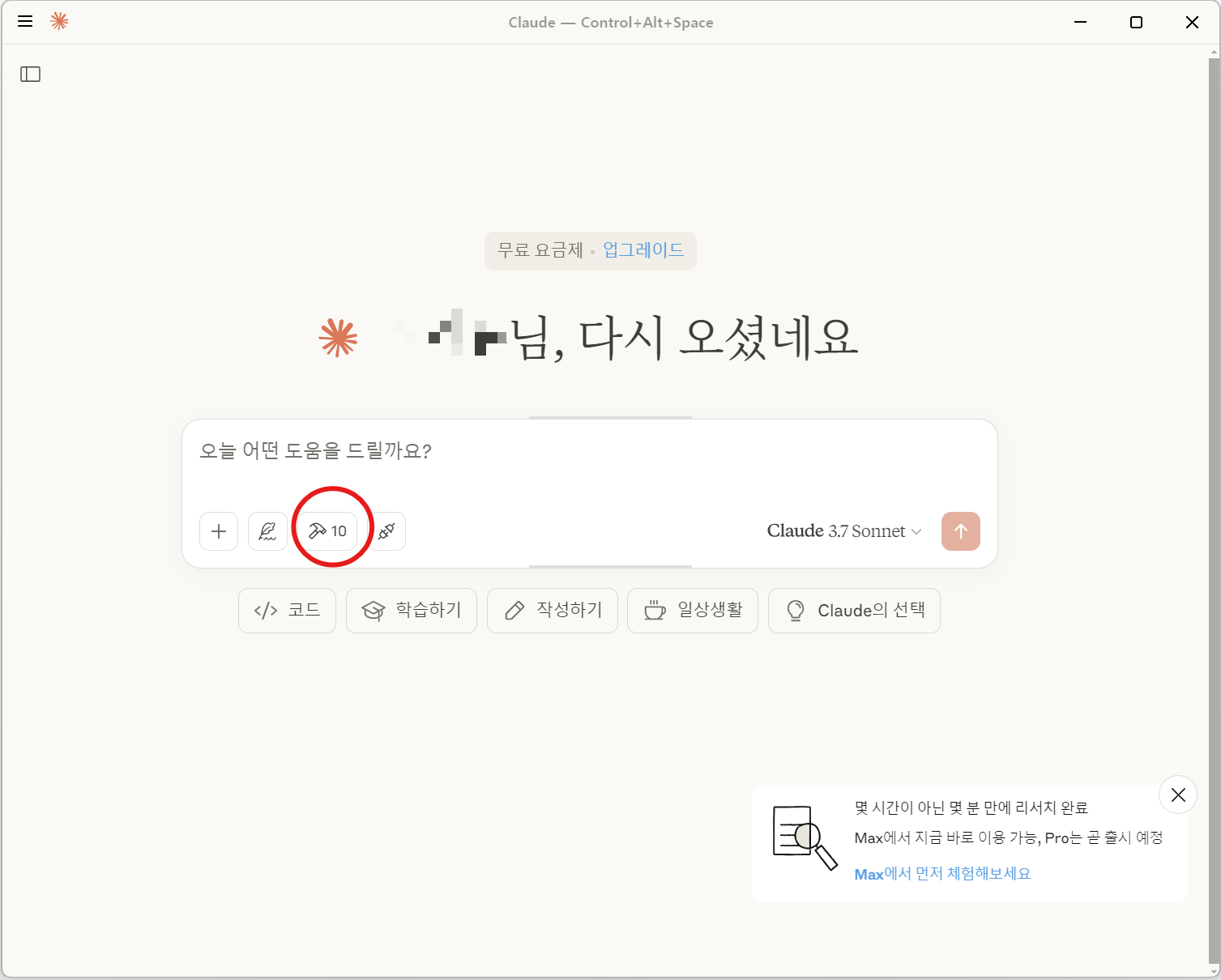Select the 작성하기 suggestion chip
The image size is (1221, 980).
553,611
